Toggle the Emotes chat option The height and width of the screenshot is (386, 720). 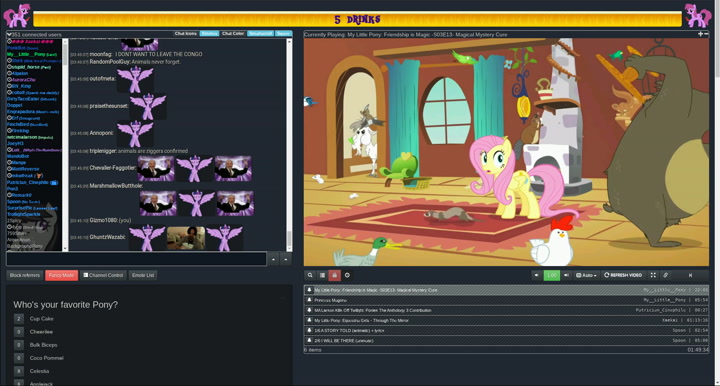pyautogui.click(x=209, y=34)
